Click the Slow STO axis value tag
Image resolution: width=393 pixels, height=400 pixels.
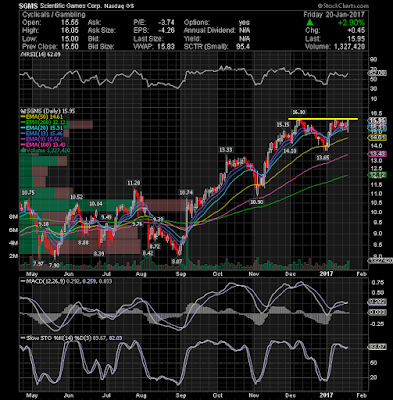pos(377,347)
